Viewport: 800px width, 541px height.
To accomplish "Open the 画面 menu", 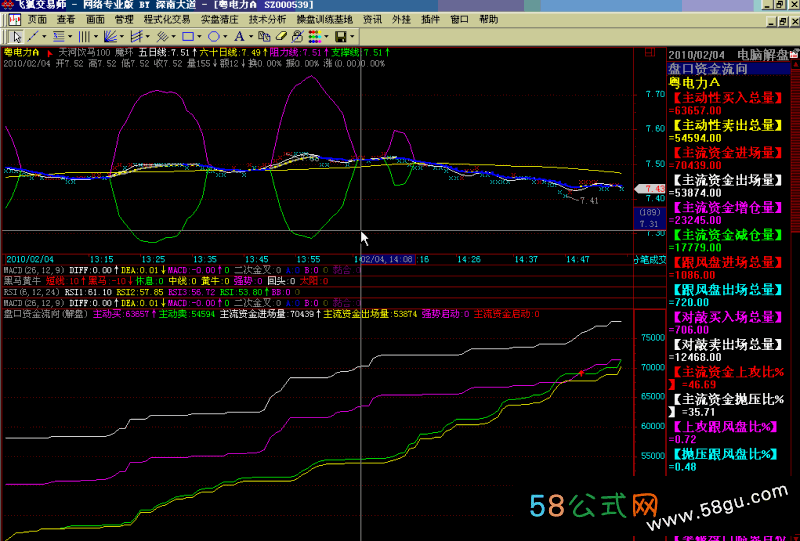I will click(95, 20).
